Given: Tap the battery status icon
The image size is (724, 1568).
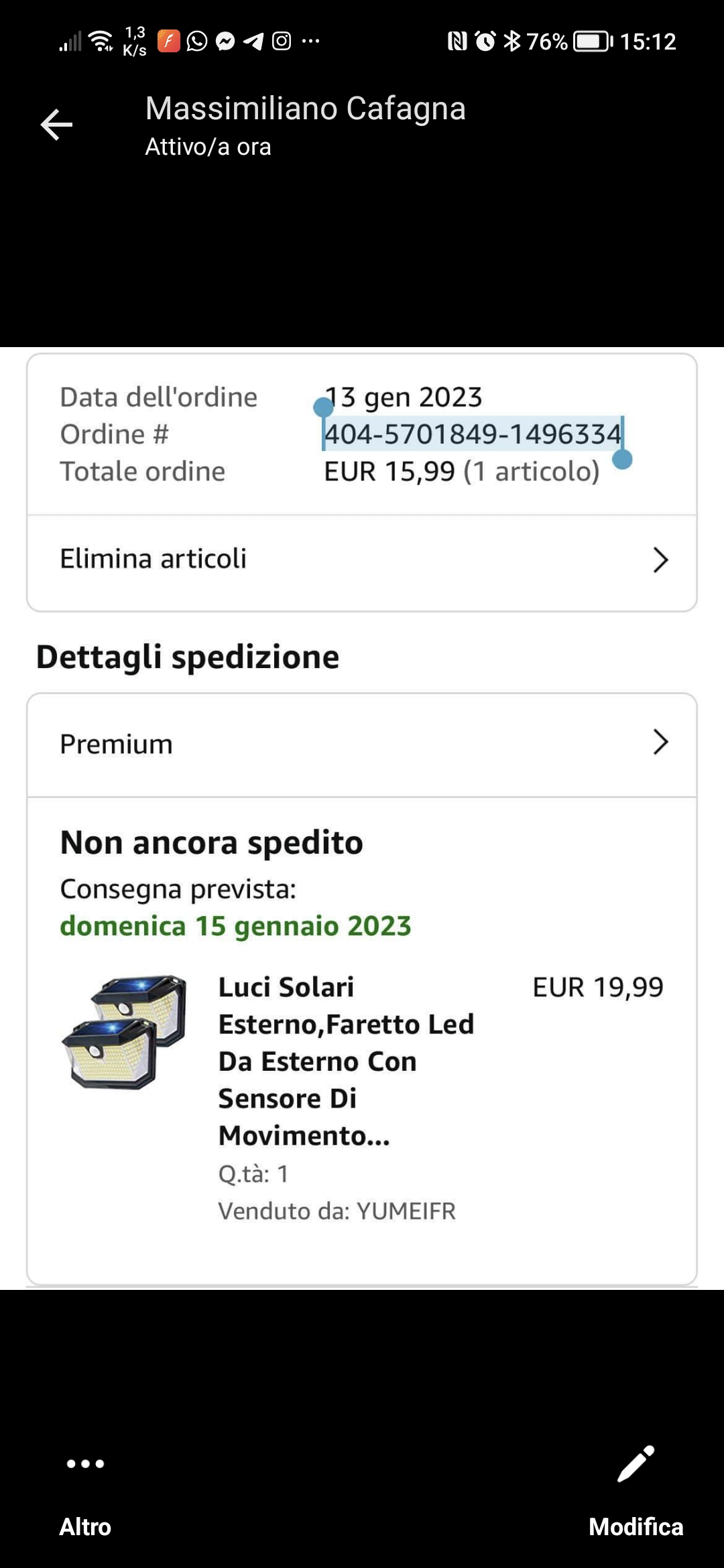Looking at the screenshot, I should (x=593, y=42).
